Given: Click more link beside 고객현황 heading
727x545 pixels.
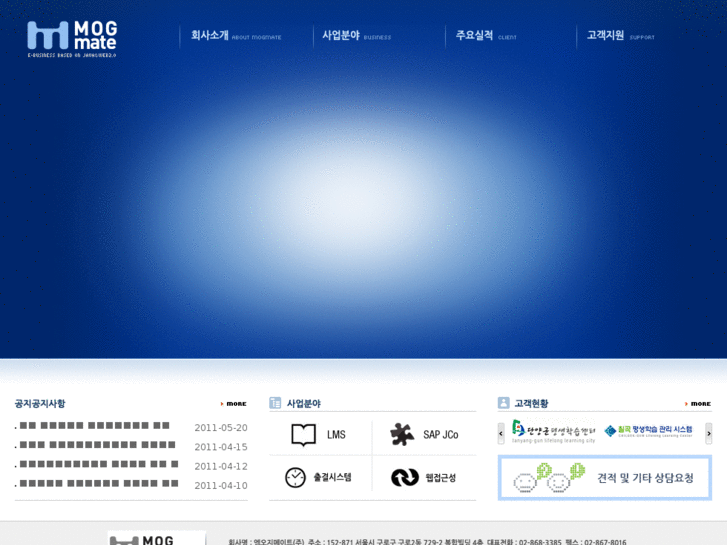Looking at the screenshot, I should click(x=698, y=404).
